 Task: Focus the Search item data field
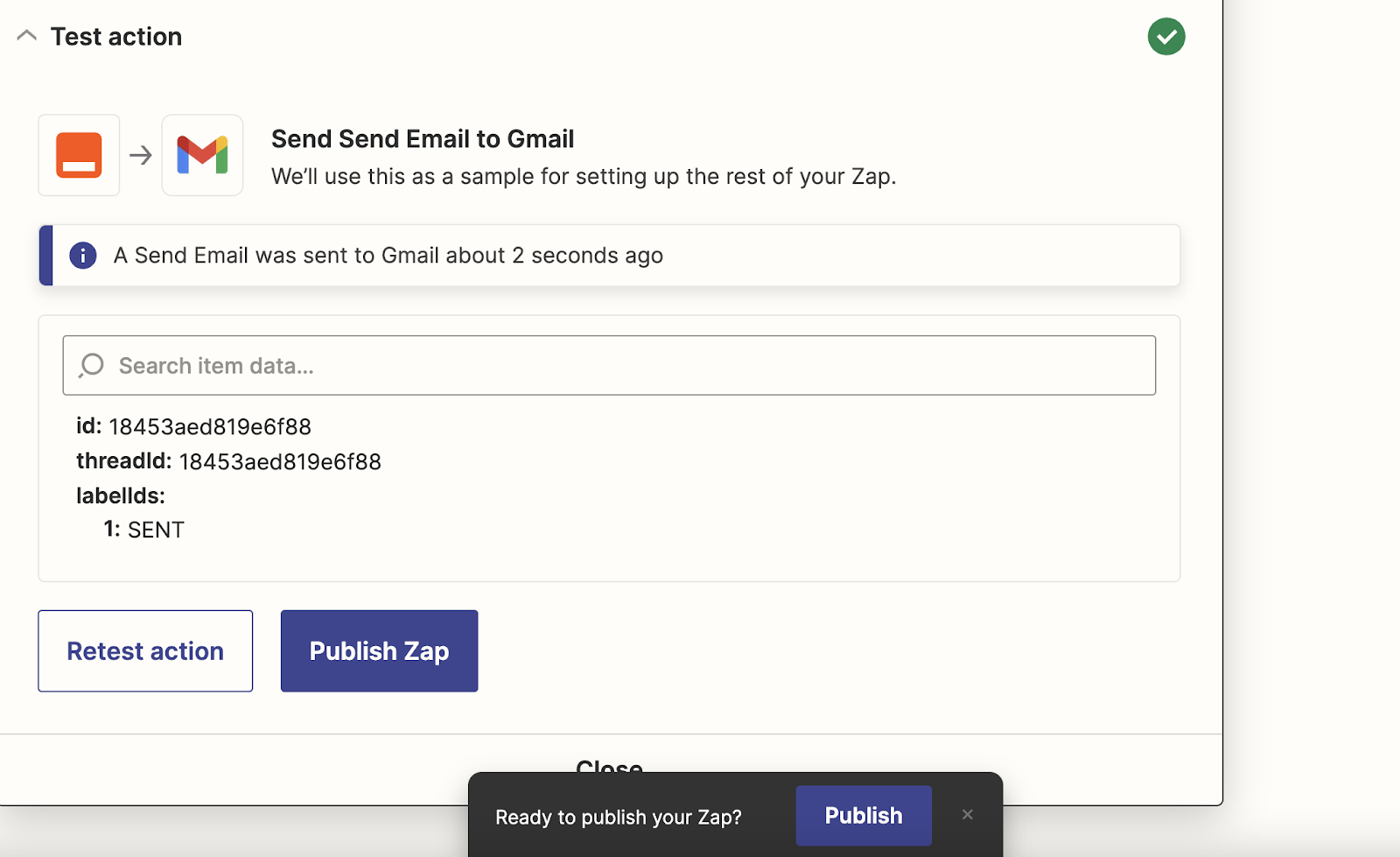click(609, 365)
